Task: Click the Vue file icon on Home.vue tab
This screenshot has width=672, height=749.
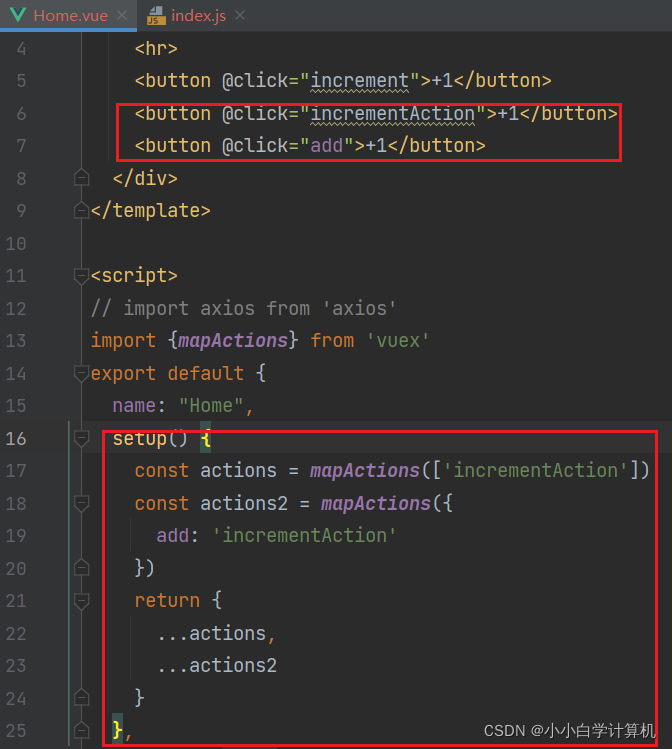Action: [x=18, y=15]
